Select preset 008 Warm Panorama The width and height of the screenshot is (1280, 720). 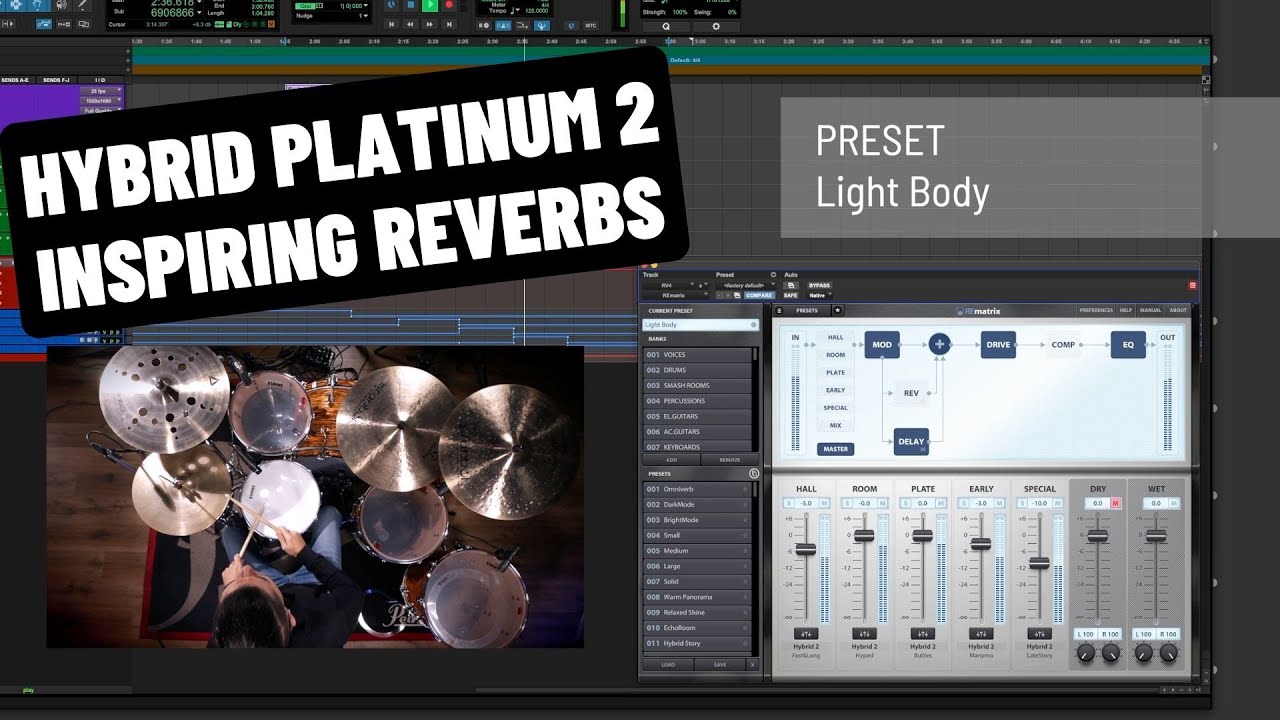coord(697,597)
